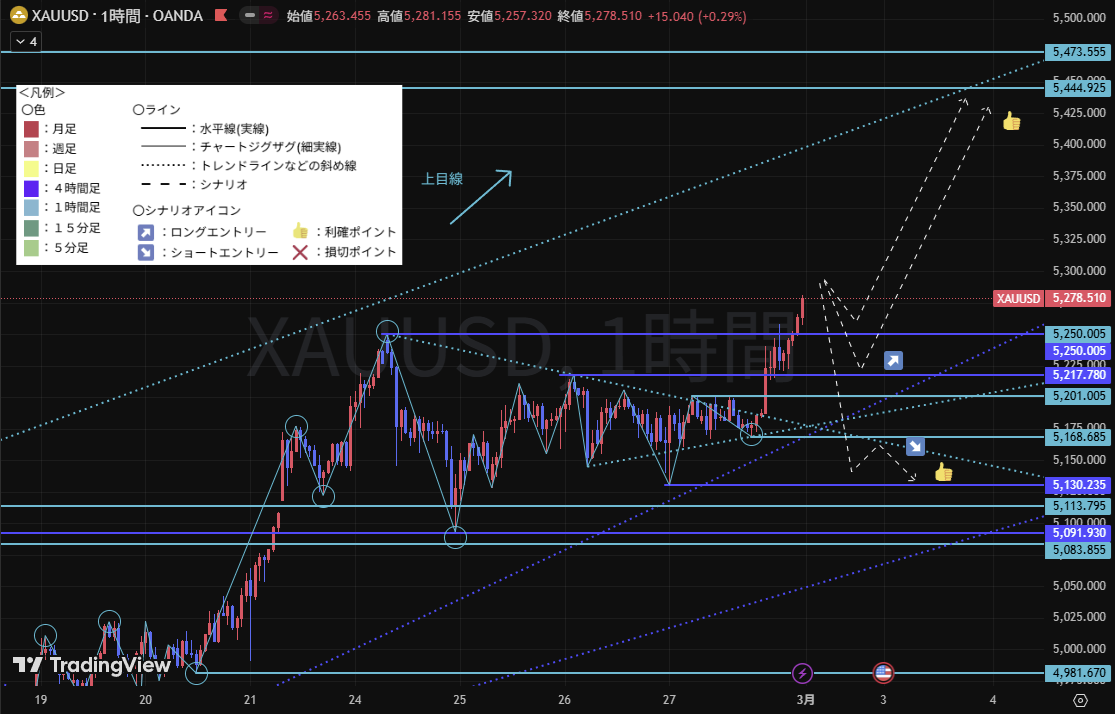The height and width of the screenshot is (714, 1115).
Task: Click the gold XAUUSD symbol logo
Action: point(18,16)
